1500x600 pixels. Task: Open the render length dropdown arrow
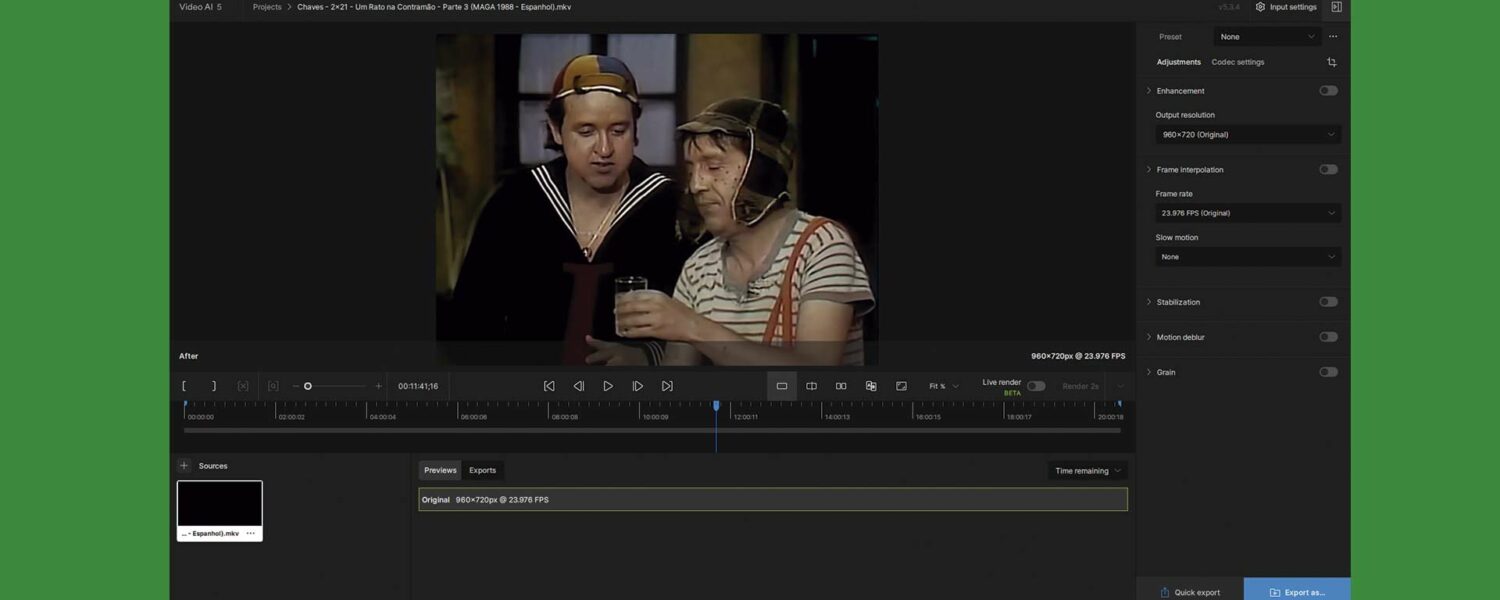click(x=1120, y=386)
